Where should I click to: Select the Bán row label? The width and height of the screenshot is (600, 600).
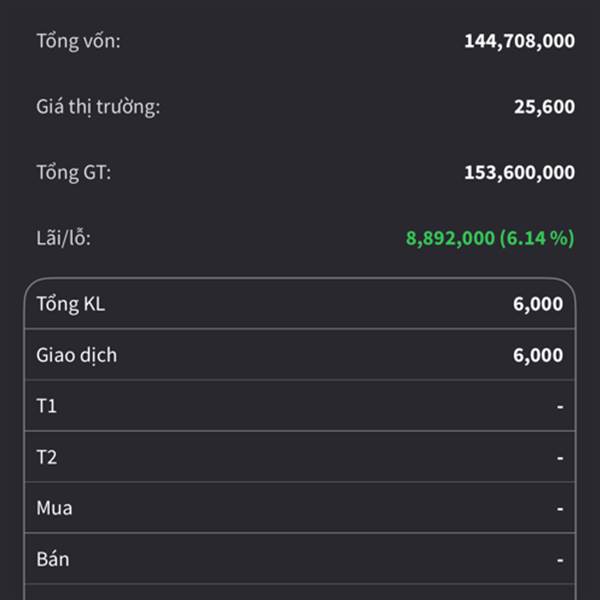(53, 559)
